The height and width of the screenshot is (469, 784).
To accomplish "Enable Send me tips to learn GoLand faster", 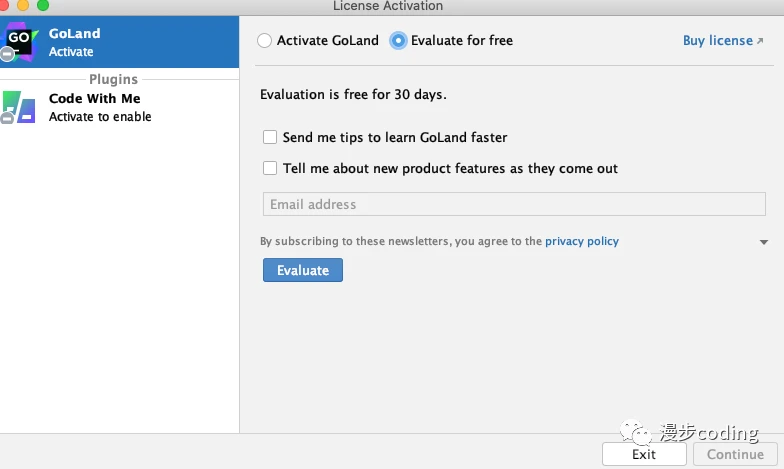I will [x=270, y=138].
